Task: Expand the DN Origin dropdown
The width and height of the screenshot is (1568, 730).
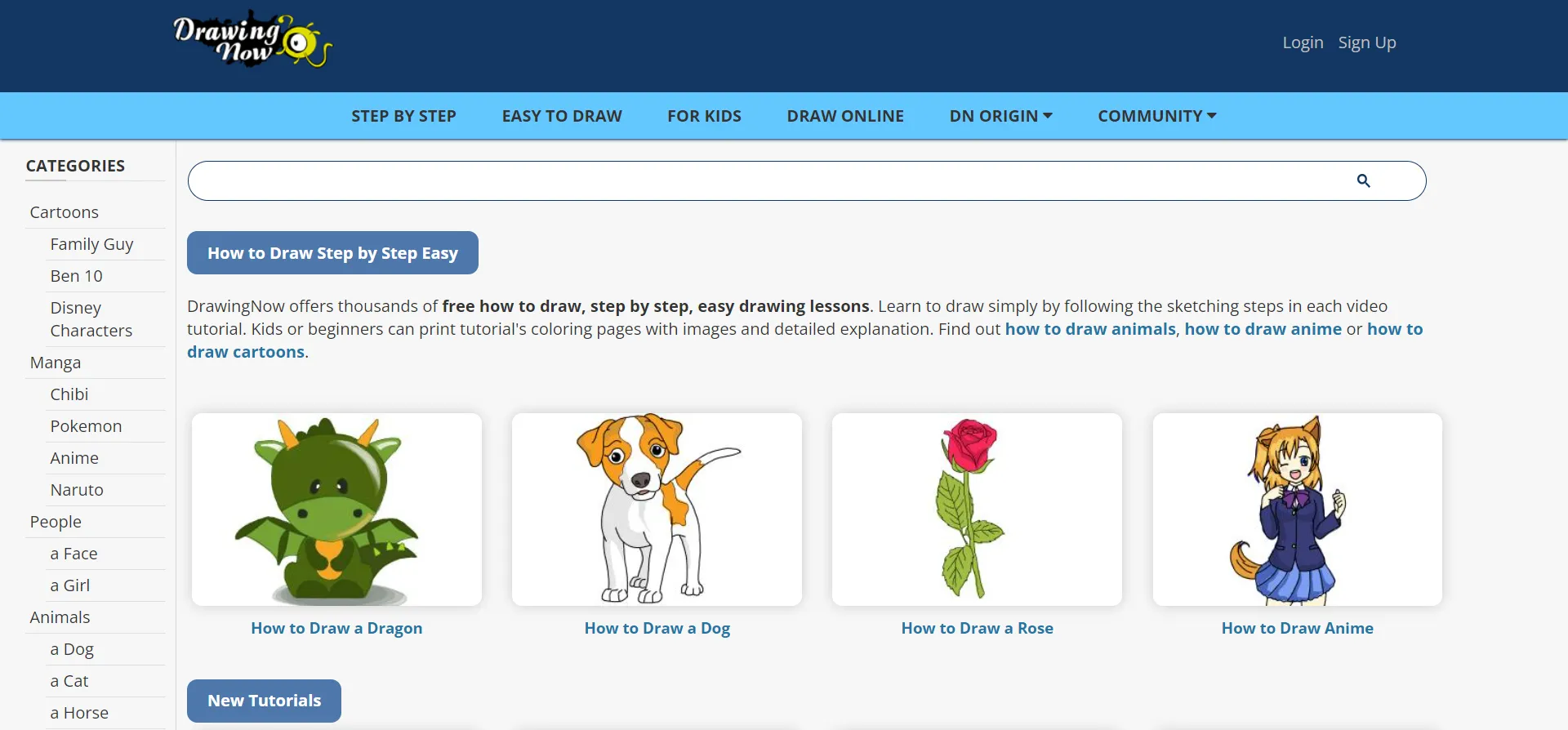Action: tap(1000, 116)
